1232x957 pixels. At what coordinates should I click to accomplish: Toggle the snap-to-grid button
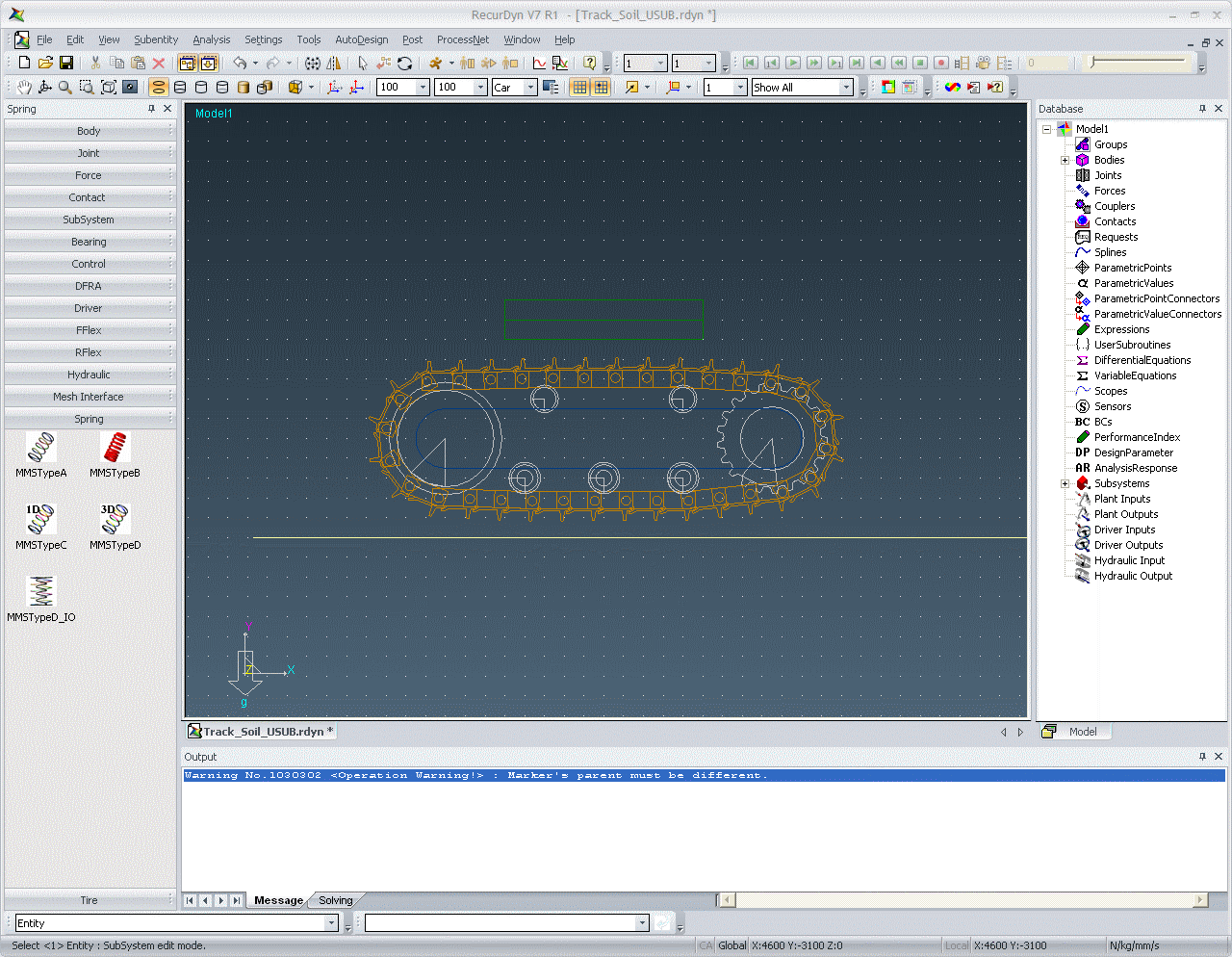point(601,88)
